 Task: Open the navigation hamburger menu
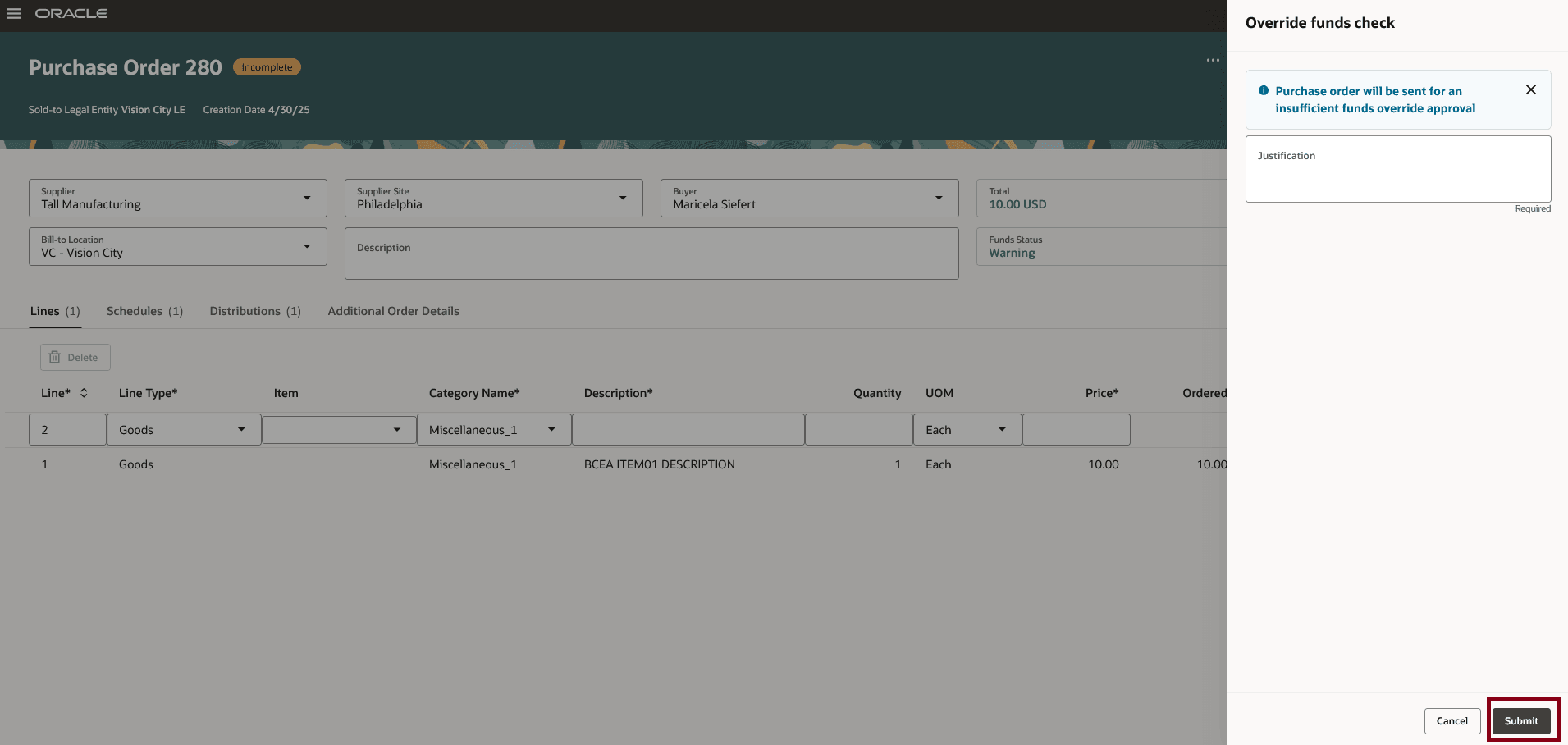tap(14, 13)
